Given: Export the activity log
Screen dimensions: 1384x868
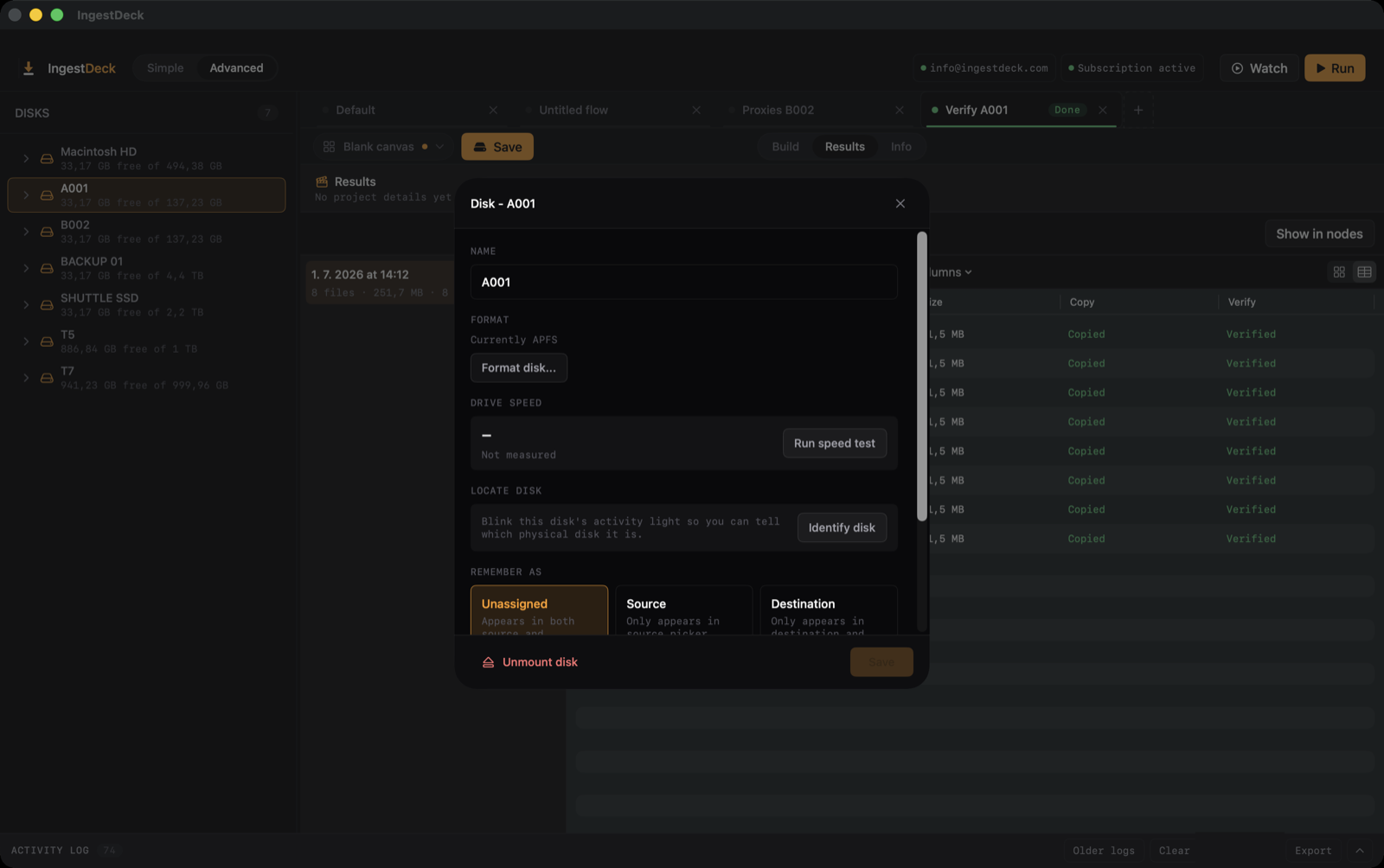Looking at the screenshot, I should pos(1313,851).
